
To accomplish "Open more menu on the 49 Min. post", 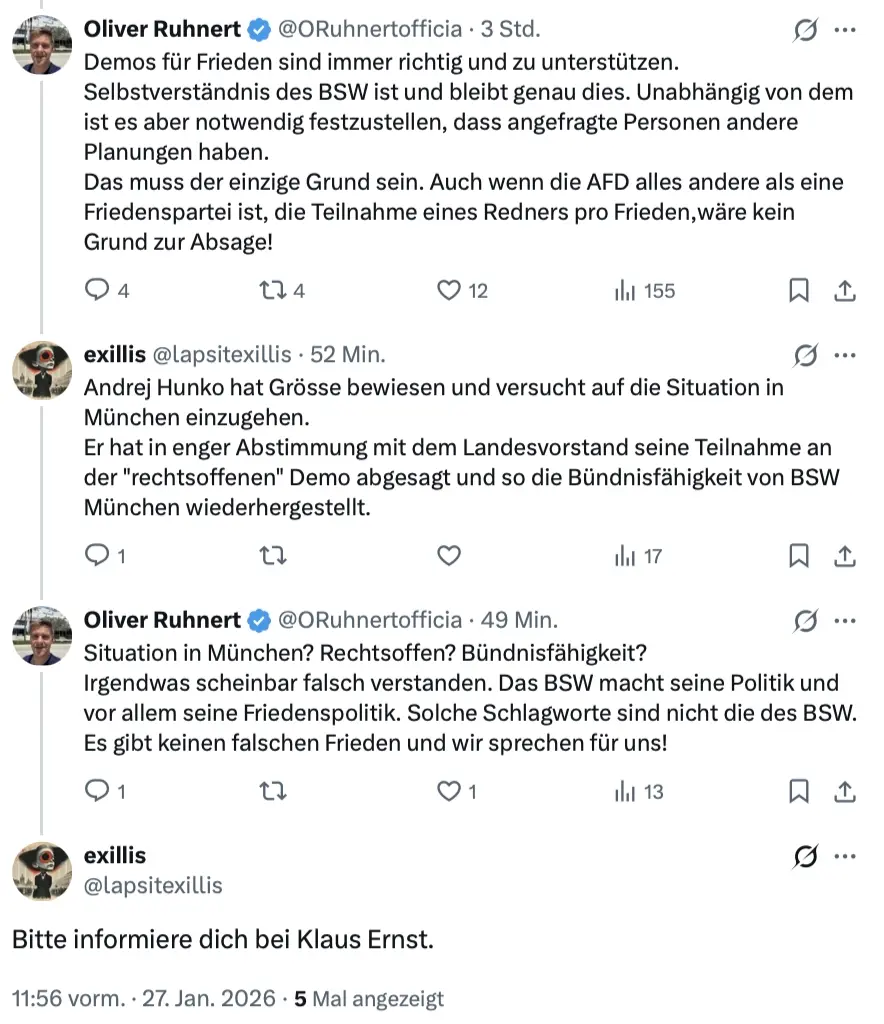I will coord(845,620).
